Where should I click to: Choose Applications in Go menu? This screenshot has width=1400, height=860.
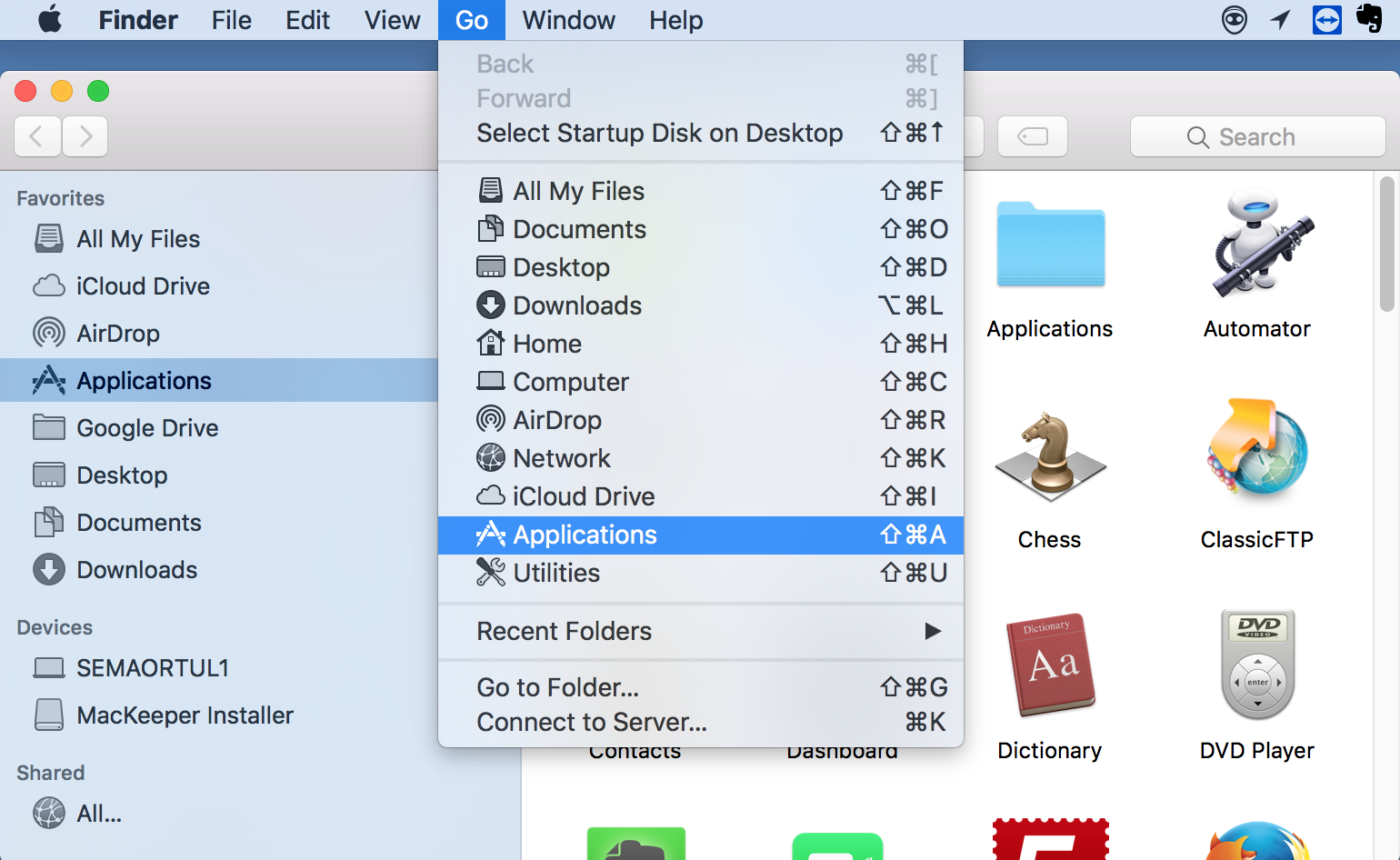coord(701,535)
